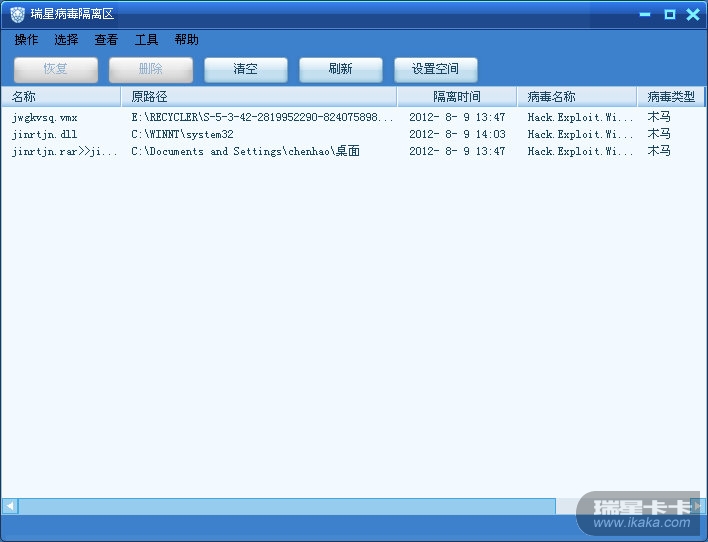Click the 恢复 button
708x542 pixels.
(x=56, y=69)
